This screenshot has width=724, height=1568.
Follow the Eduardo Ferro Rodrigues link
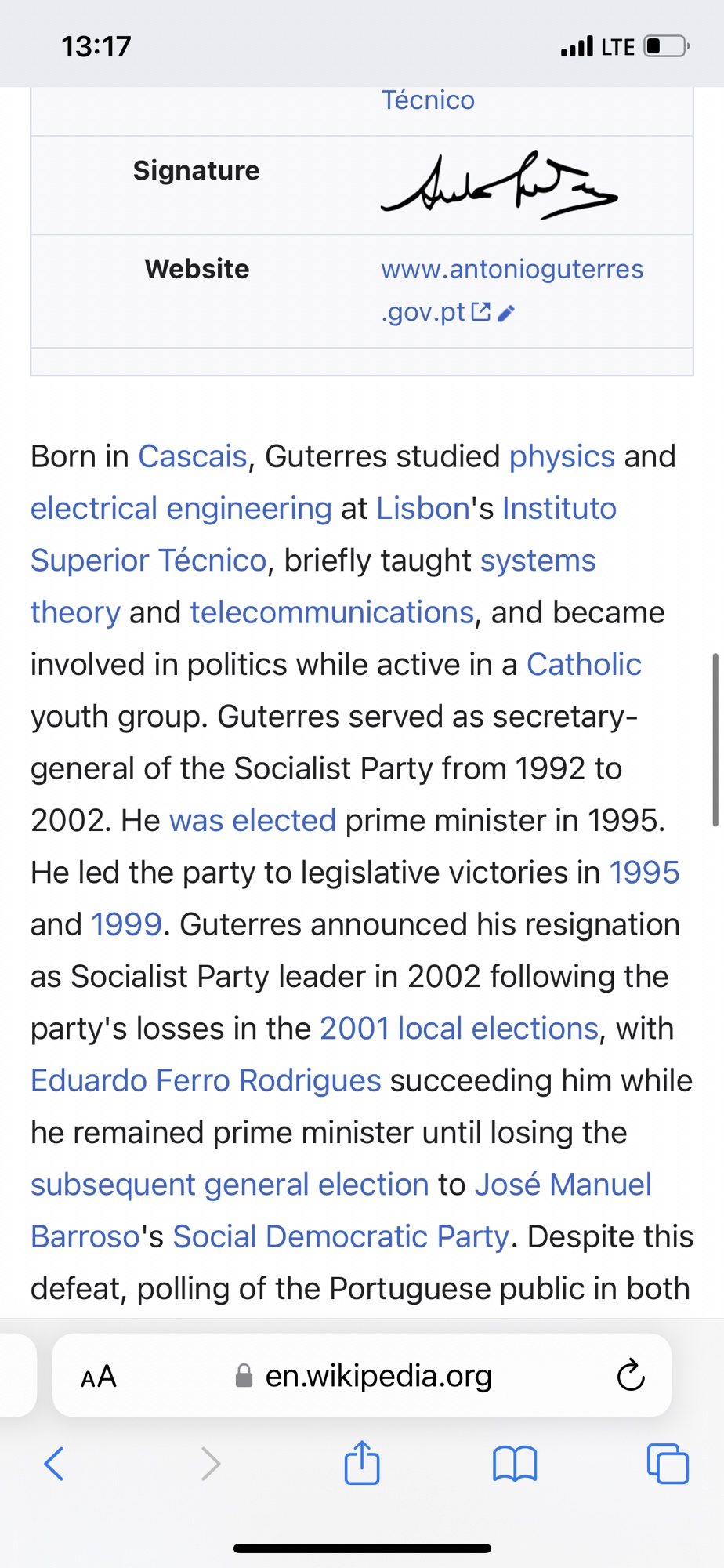coord(205,1080)
